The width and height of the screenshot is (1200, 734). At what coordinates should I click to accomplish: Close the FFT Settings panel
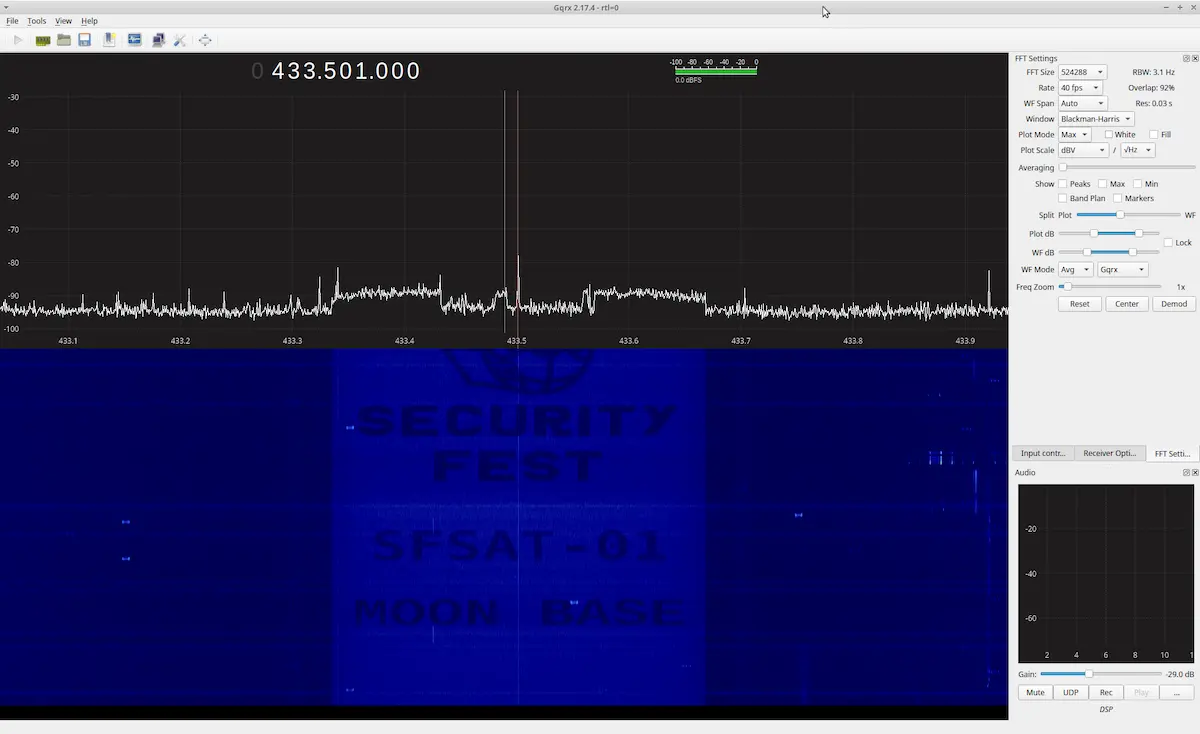(1195, 58)
